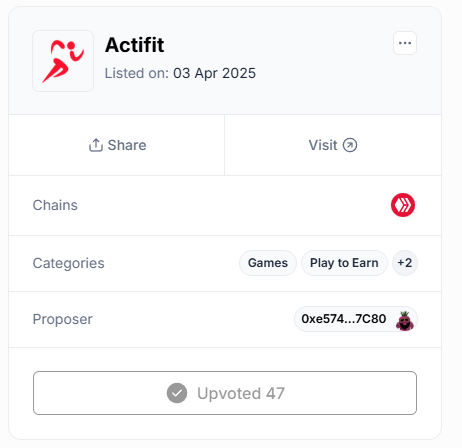Click the Visit external arrow icon
This screenshot has height=448, width=462.
tap(350, 145)
